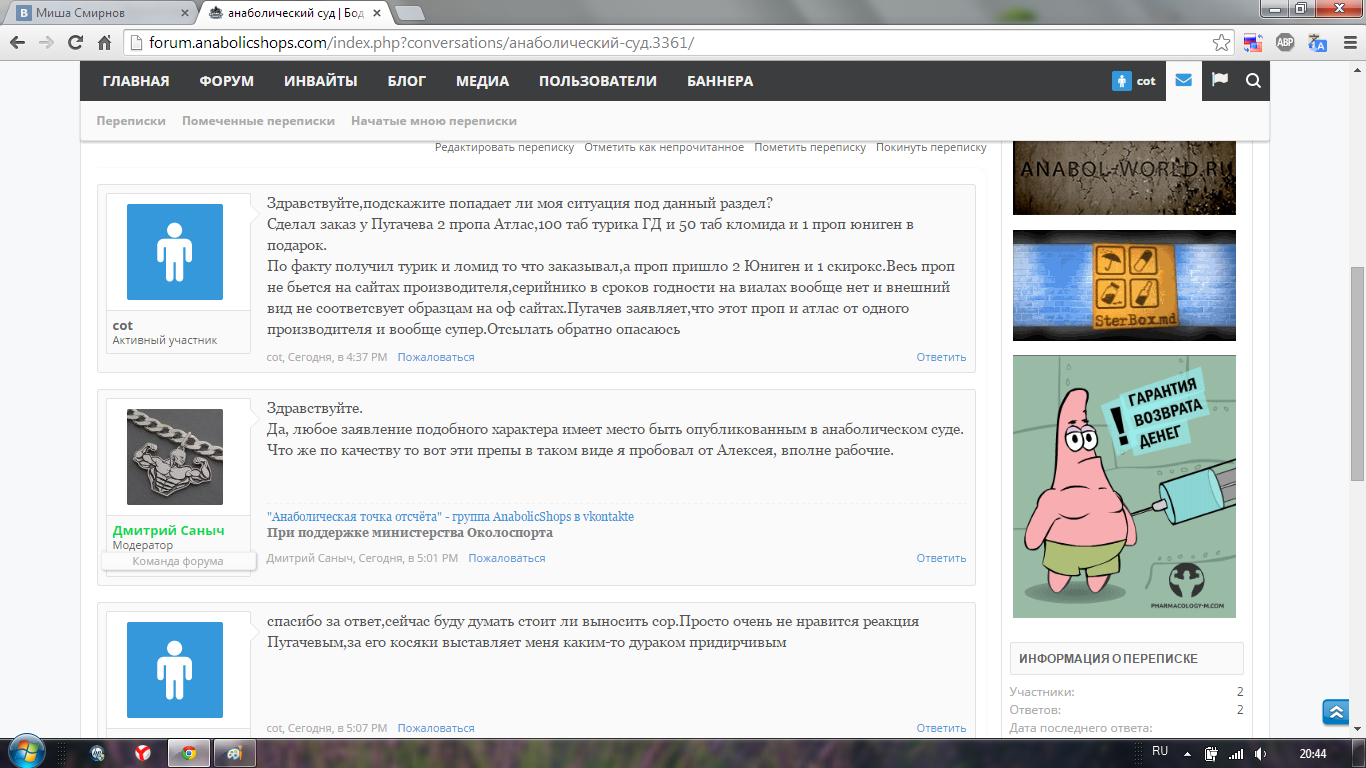The image size is (1366, 768).
Task: Click the flag alerts icon
Action: tap(1219, 81)
